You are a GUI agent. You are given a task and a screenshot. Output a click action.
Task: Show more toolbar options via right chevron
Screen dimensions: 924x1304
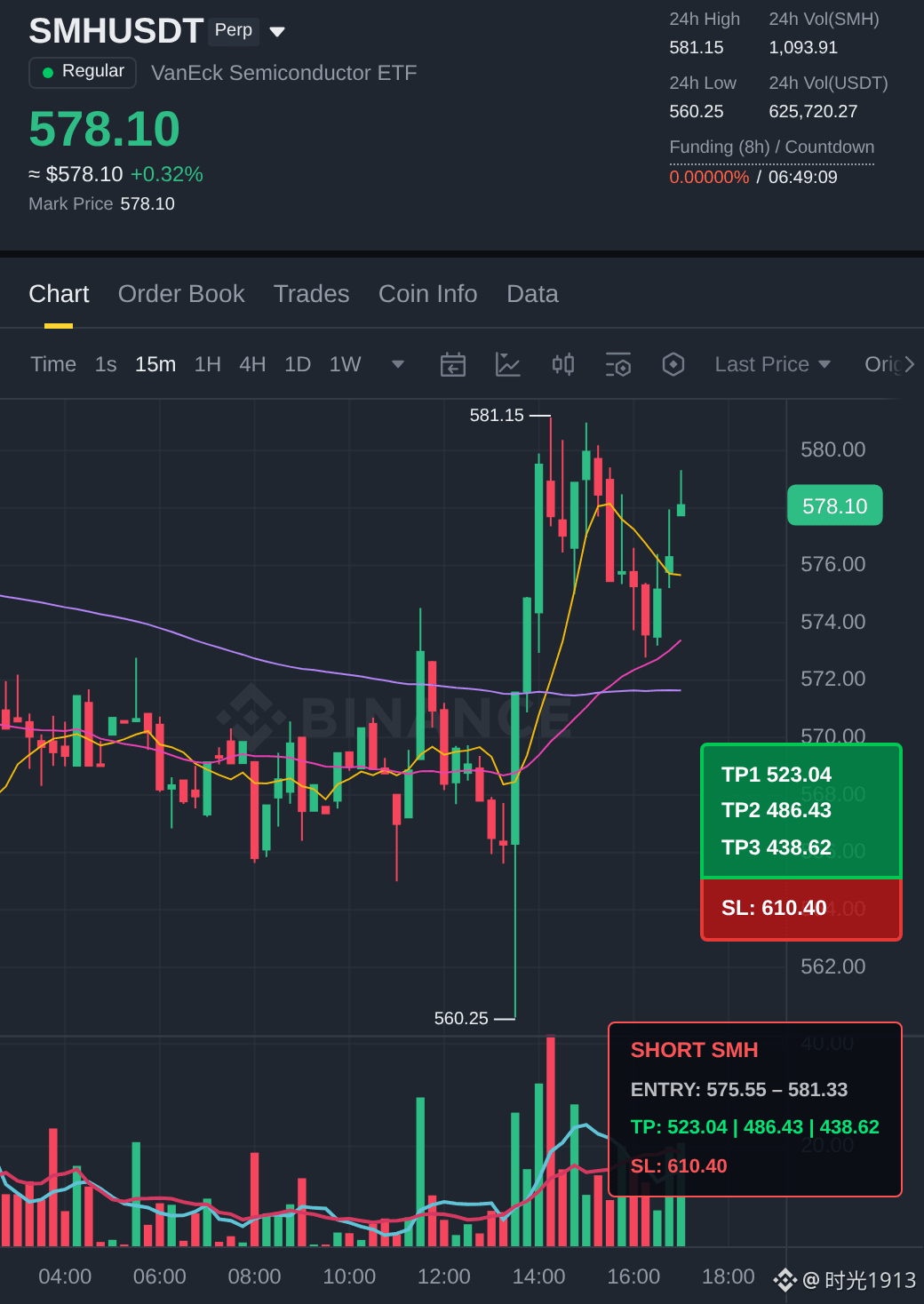tap(909, 364)
